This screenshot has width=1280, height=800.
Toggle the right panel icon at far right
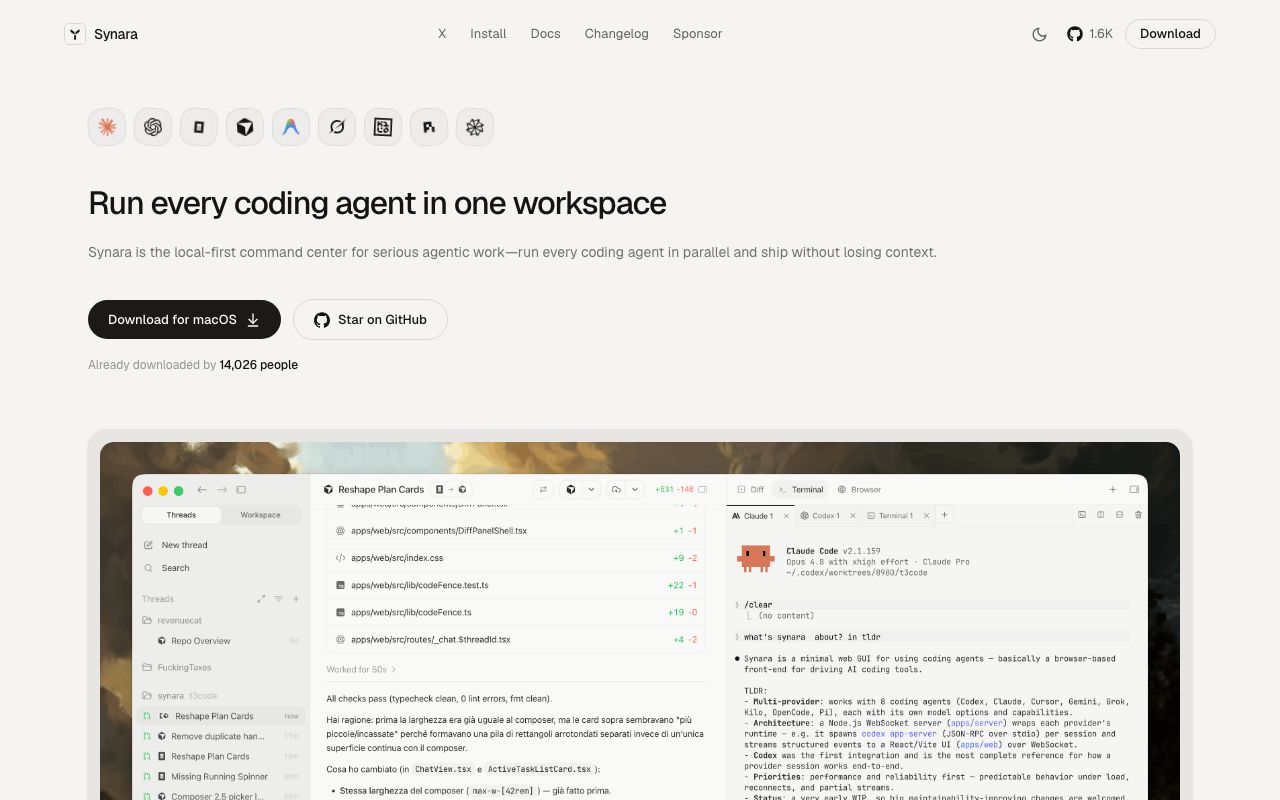point(1134,489)
